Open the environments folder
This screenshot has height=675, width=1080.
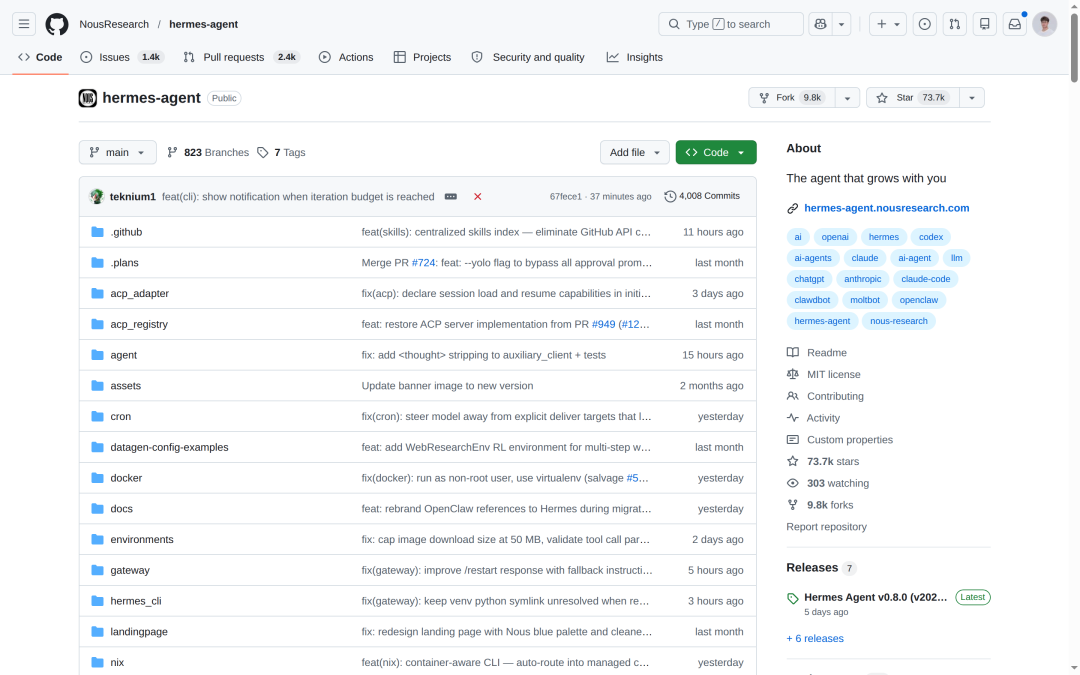tap(142, 539)
